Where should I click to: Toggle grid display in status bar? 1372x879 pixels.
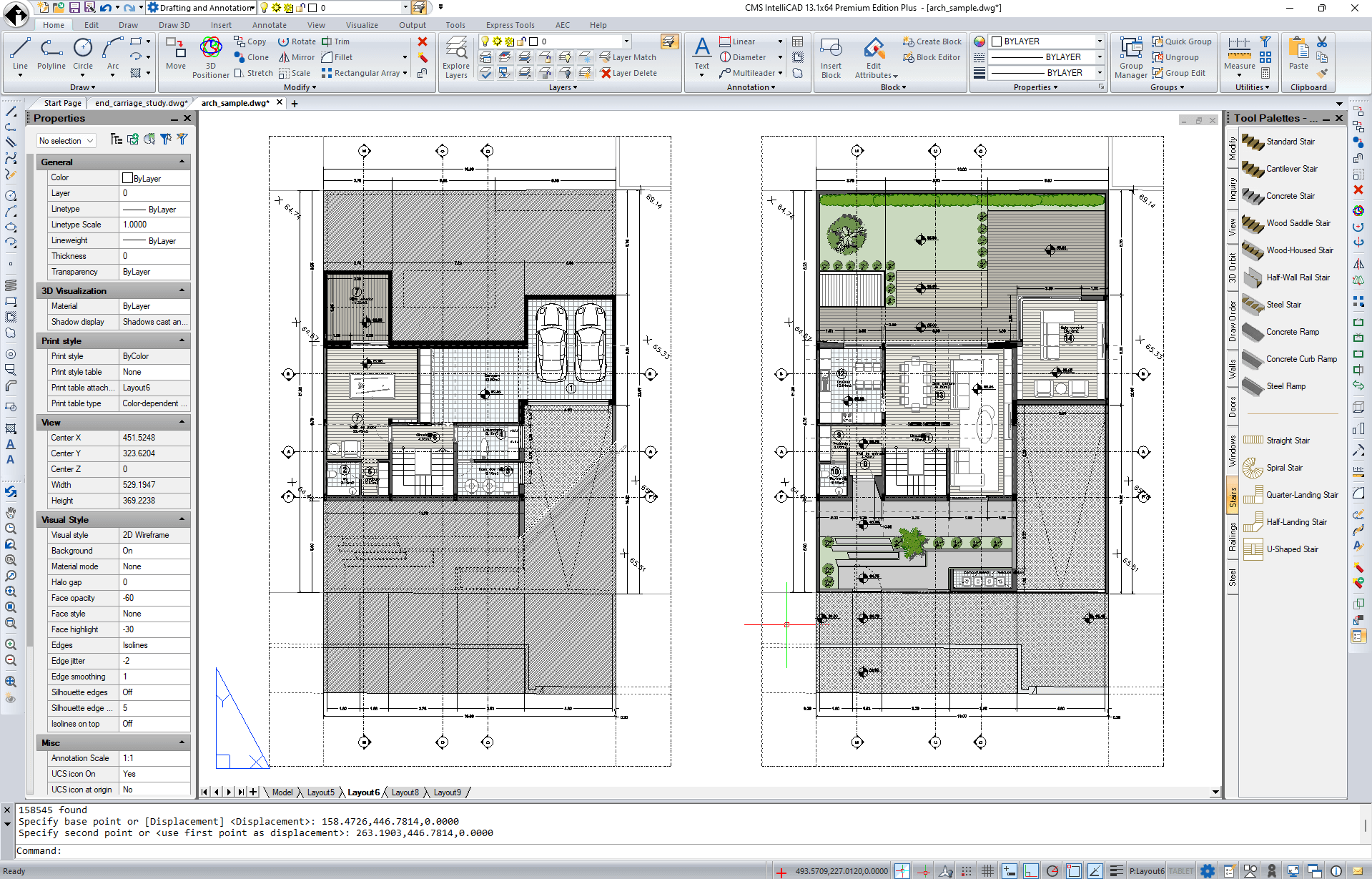[x=987, y=871]
